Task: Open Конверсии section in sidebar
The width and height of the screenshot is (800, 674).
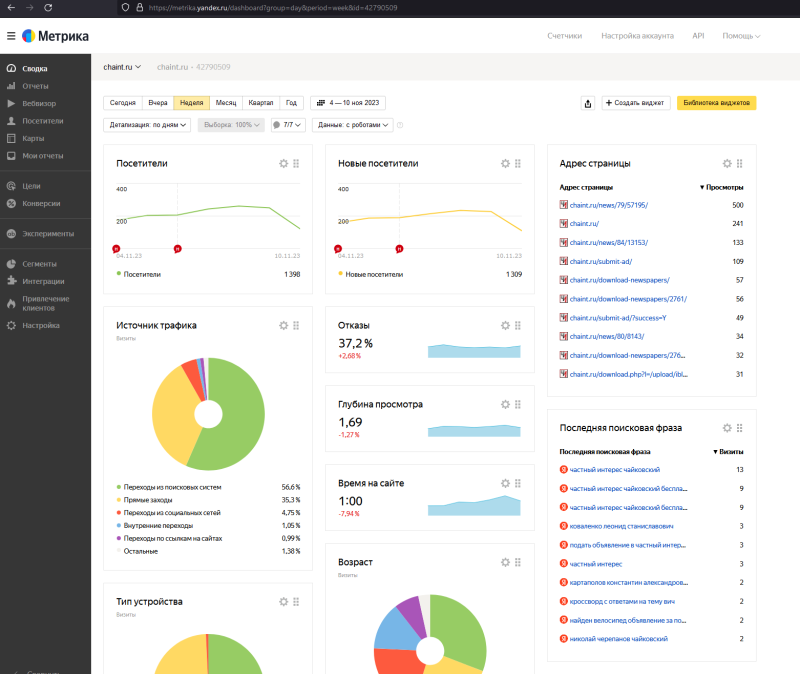Action: click(x=41, y=203)
